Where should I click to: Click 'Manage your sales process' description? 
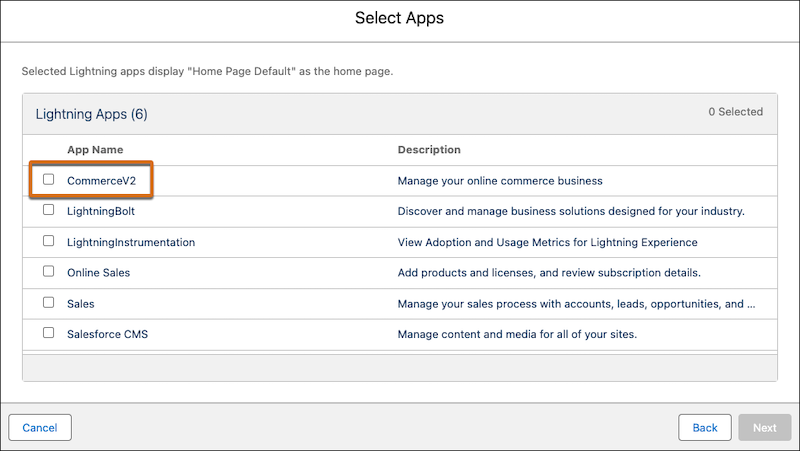click(x=577, y=304)
